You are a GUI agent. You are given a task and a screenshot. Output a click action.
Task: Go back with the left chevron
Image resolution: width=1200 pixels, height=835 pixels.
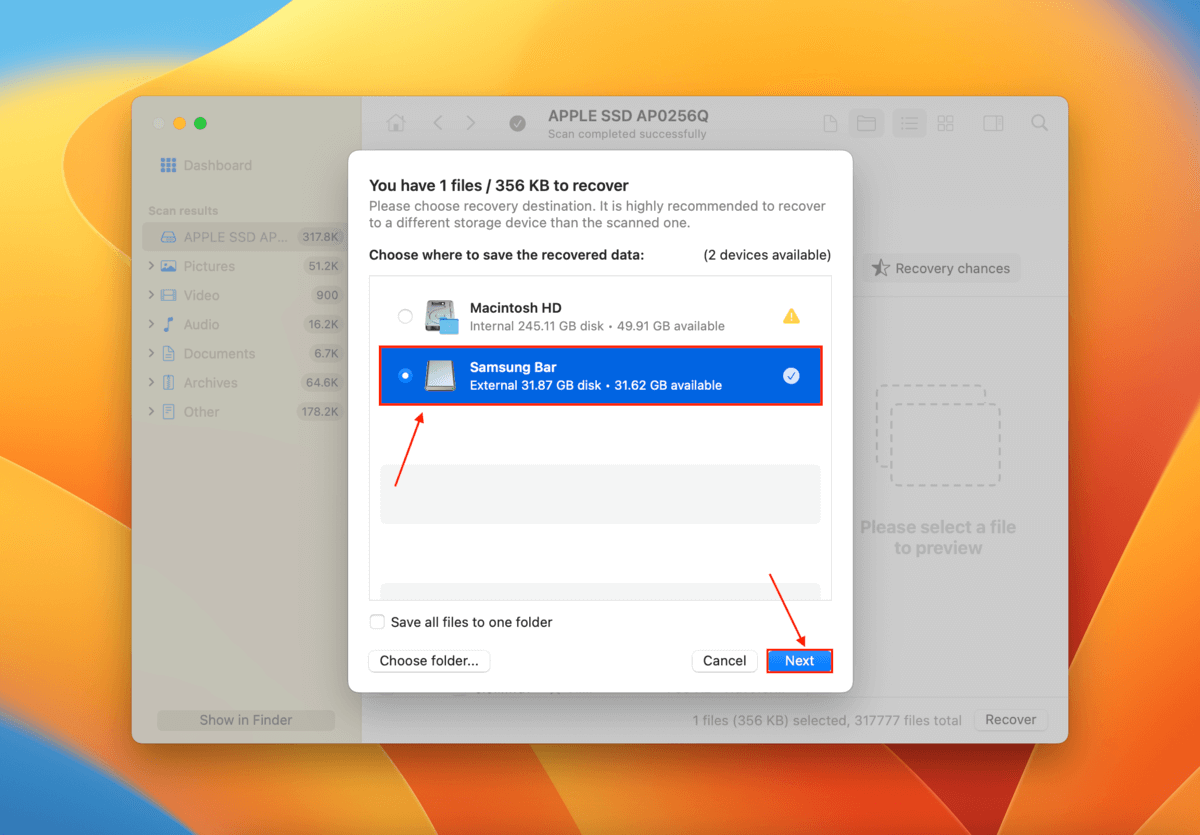(x=438, y=123)
